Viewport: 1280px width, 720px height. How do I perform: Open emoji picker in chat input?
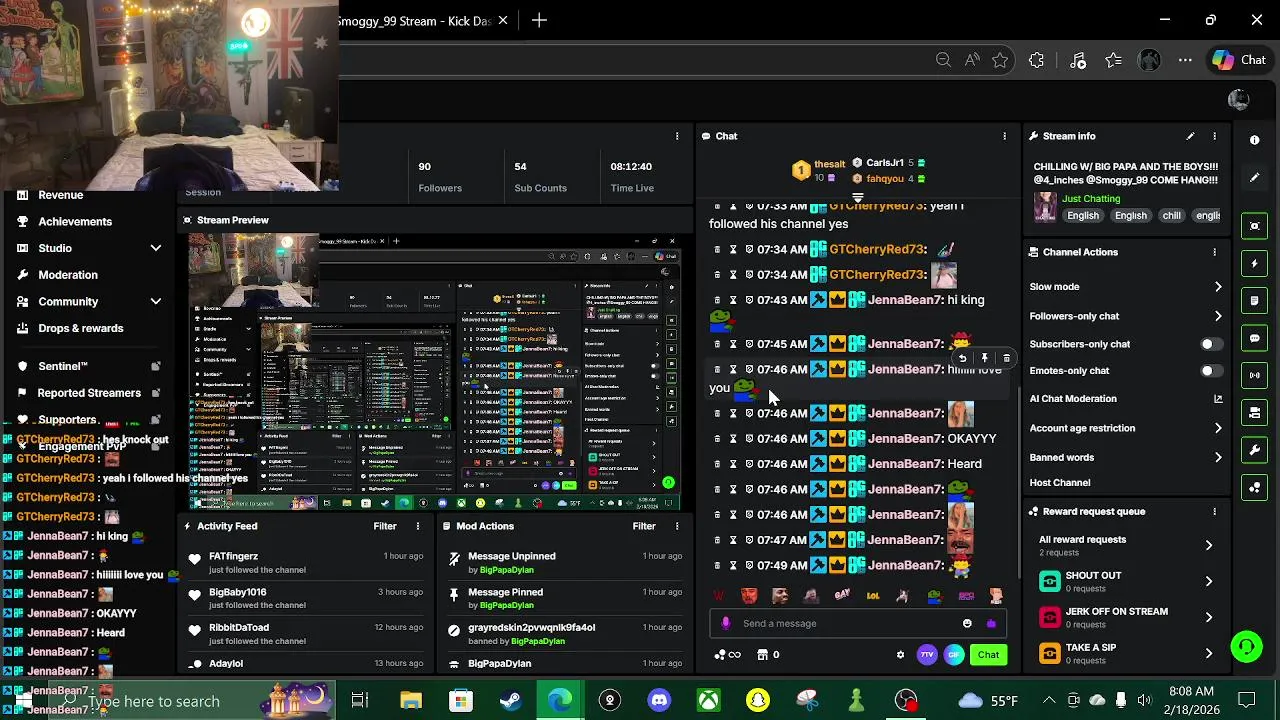click(967, 623)
